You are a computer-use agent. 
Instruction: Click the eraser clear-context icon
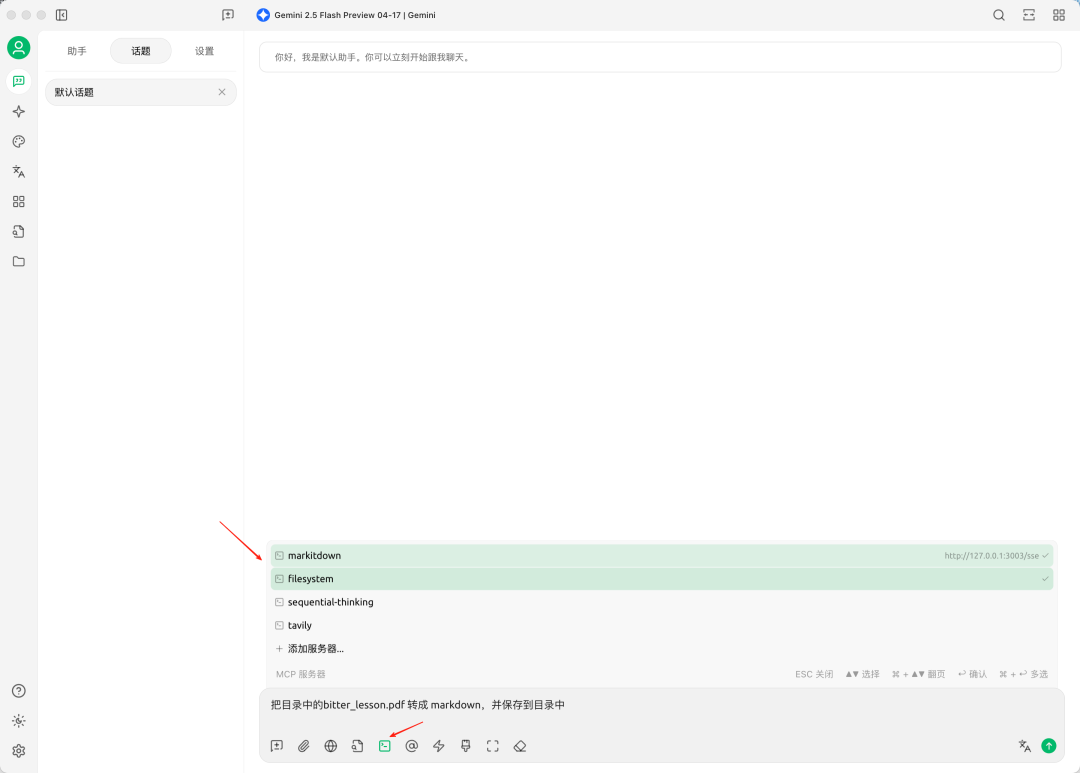pyautogui.click(x=520, y=746)
